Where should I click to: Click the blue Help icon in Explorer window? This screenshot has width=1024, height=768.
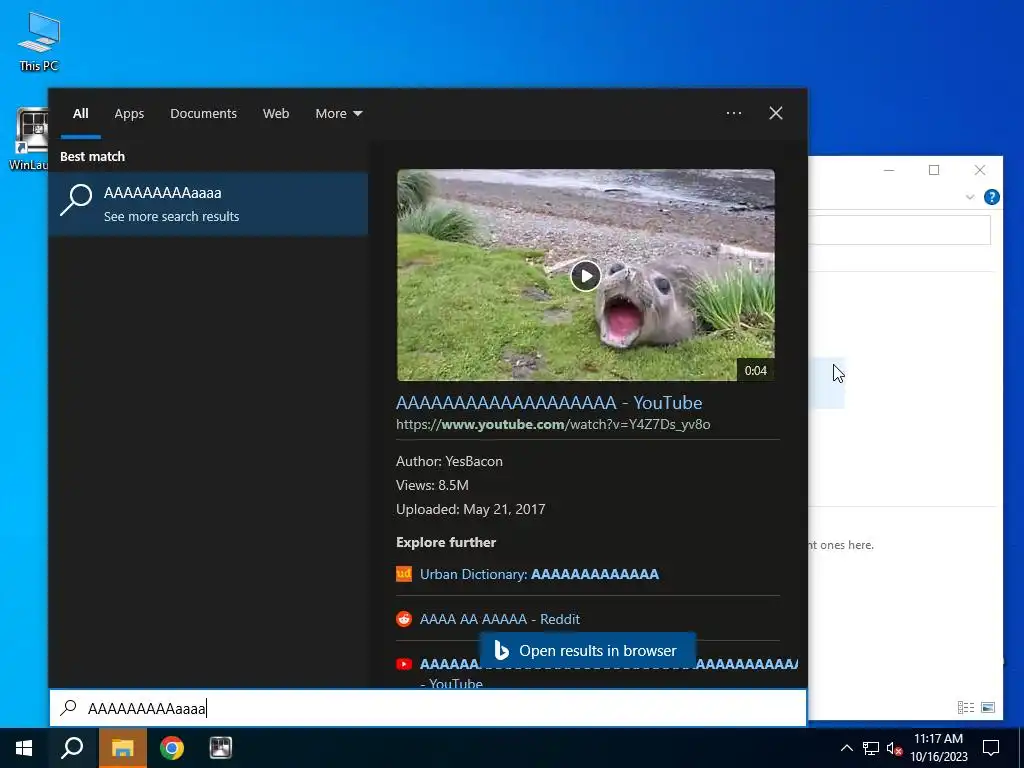tap(991, 197)
